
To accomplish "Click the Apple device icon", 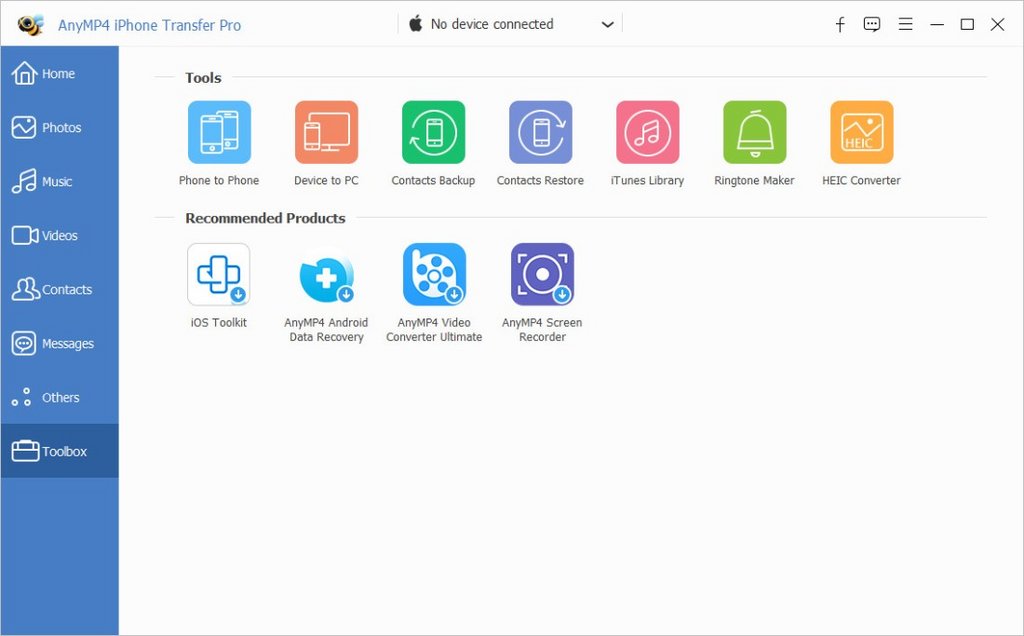I will pos(415,24).
